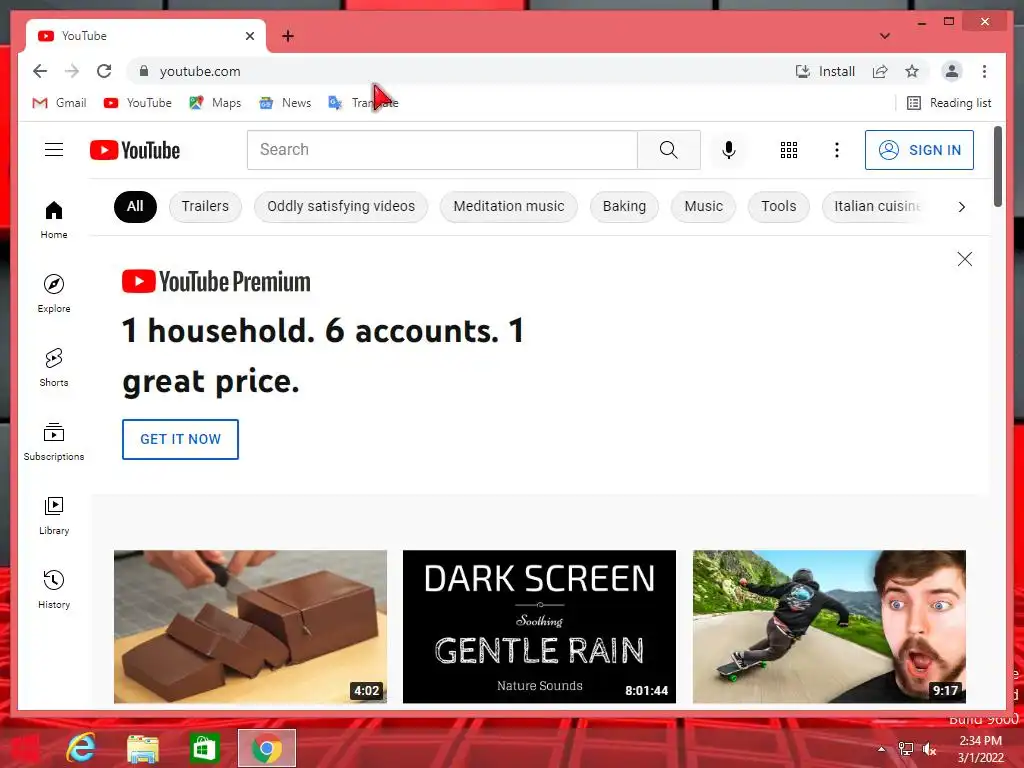Select the Music filter chip
Viewport: 1024px width, 768px height.
point(703,206)
